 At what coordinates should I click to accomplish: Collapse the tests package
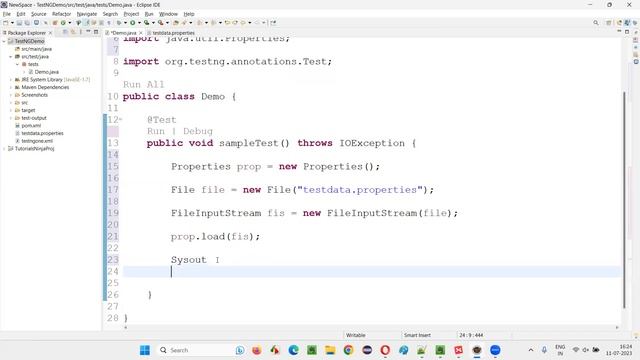(18, 64)
